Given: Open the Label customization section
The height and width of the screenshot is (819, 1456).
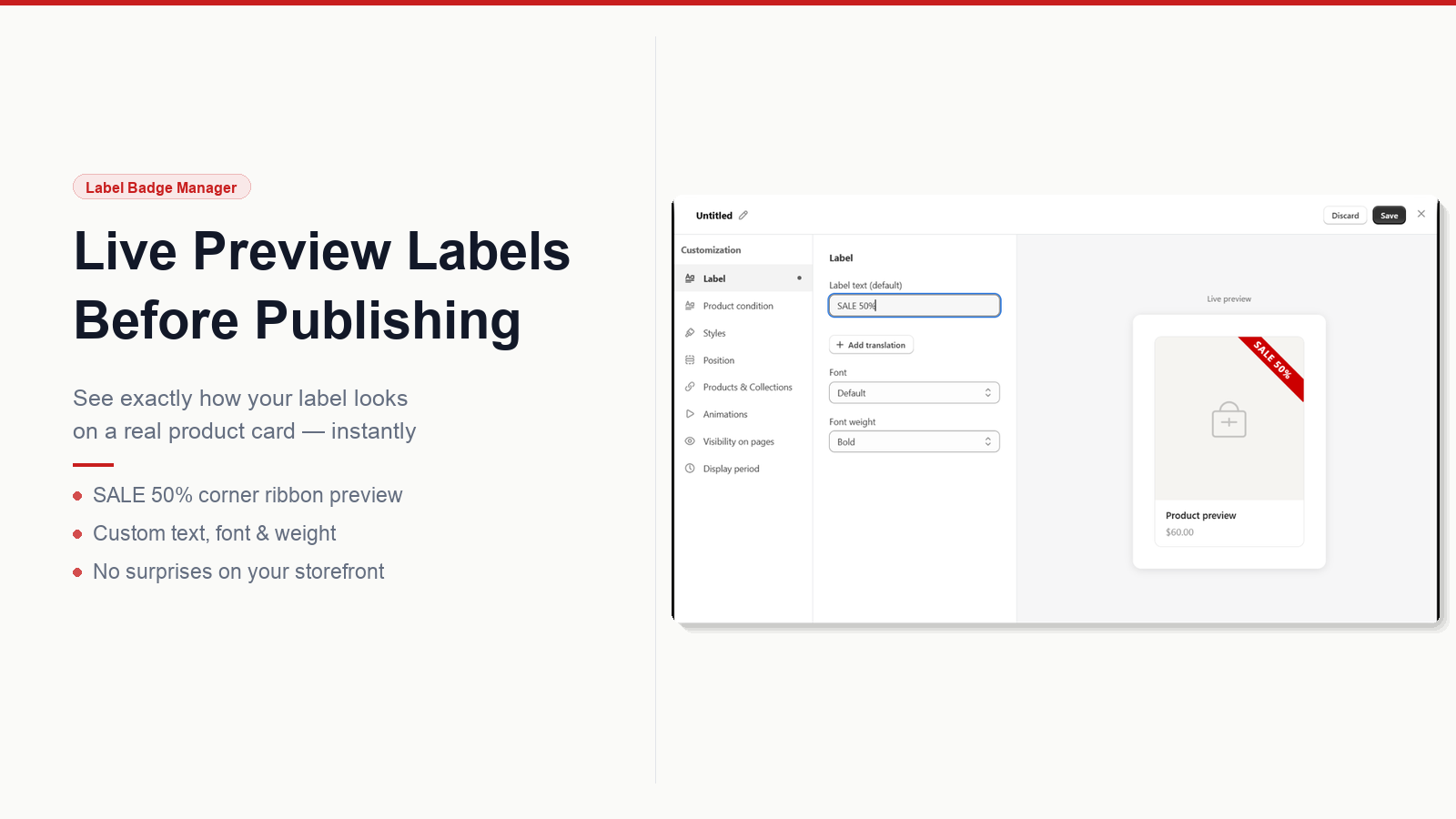Looking at the screenshot, I should click(744, 278).
